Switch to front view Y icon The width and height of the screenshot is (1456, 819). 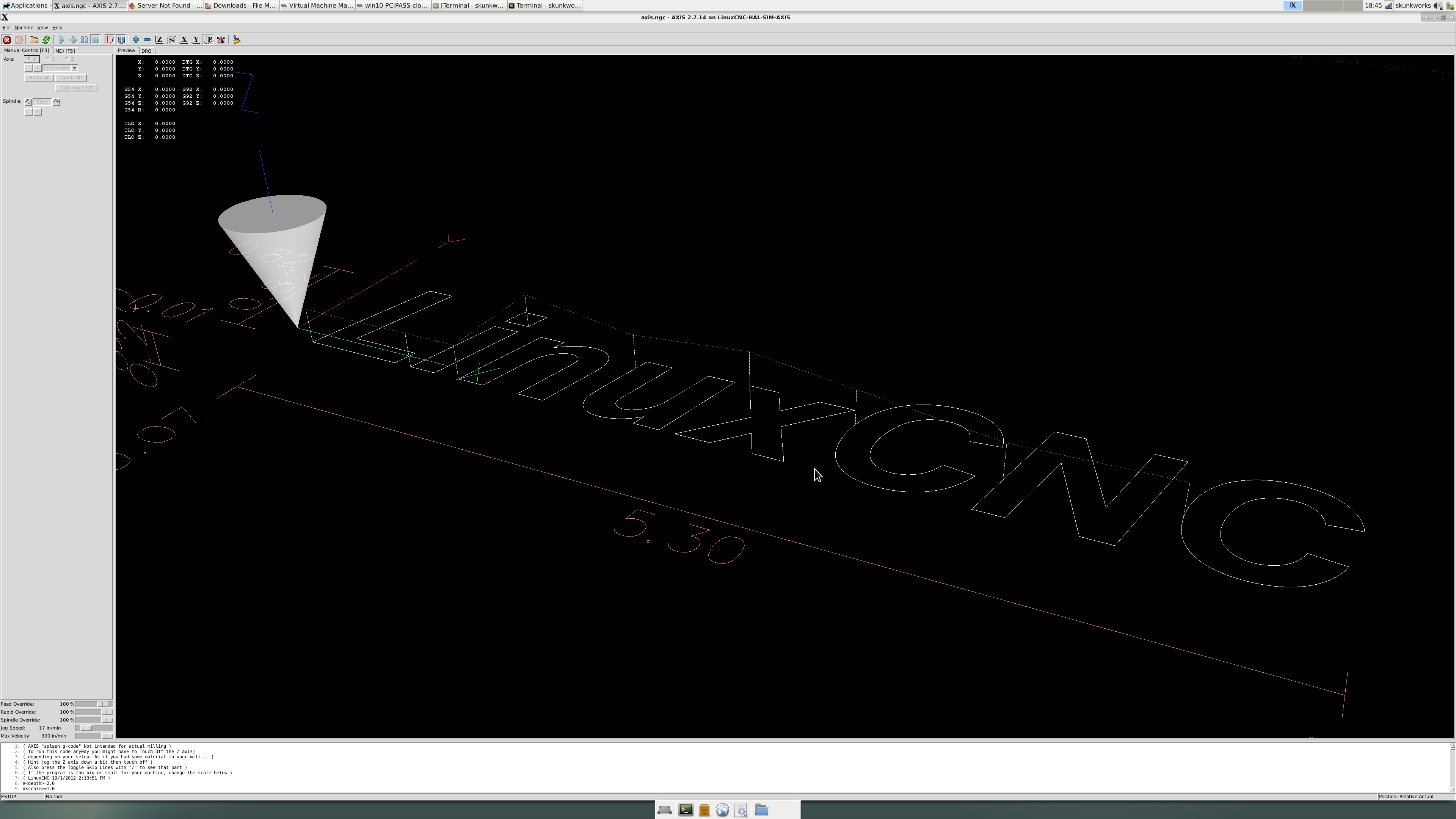pyautogui.click(x=196, y=39)
